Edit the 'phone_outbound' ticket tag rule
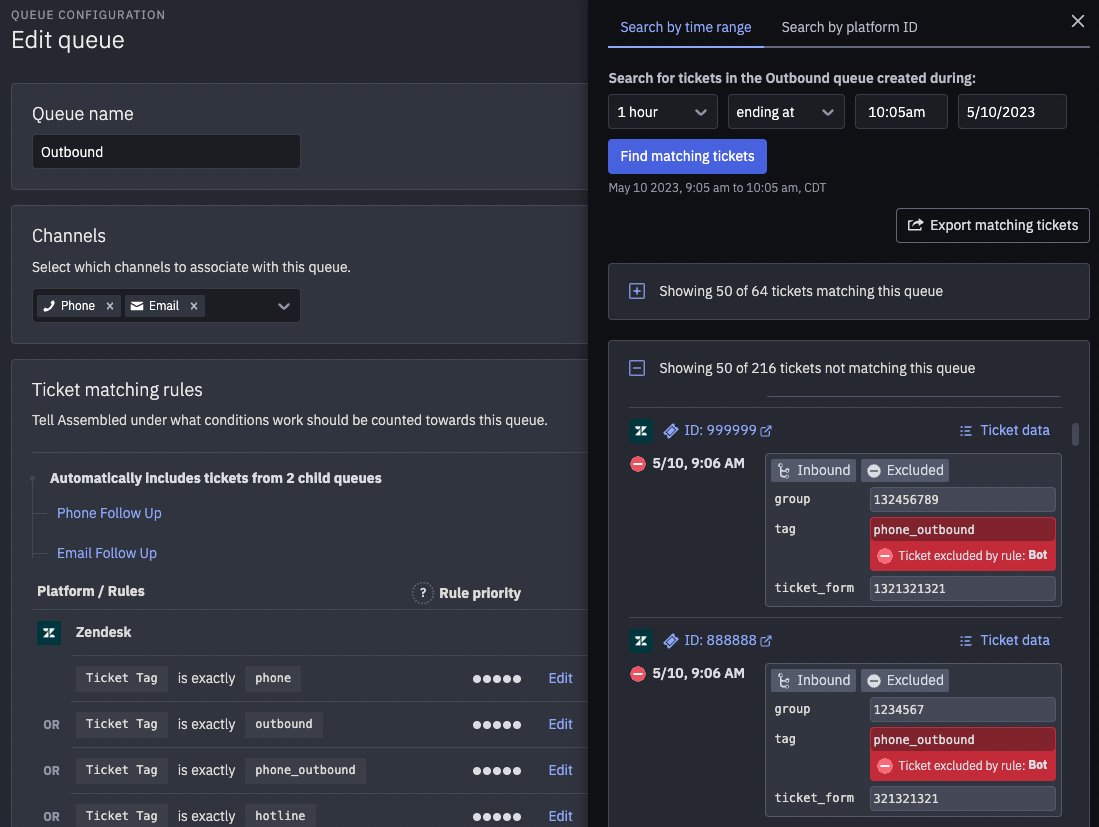1099x827 pixels. 560,770
